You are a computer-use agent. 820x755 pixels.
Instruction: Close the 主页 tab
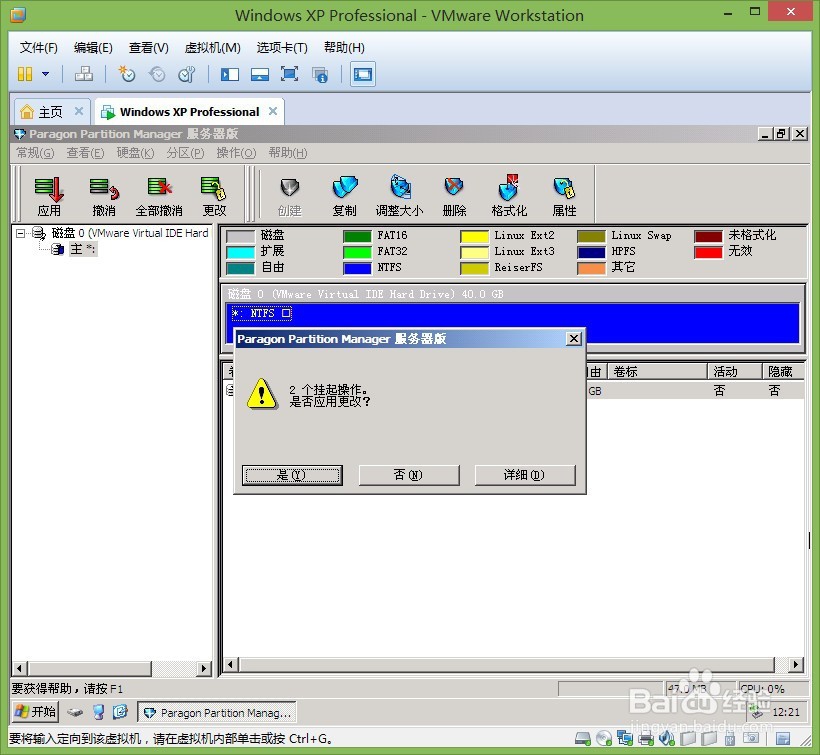click(79, 111)
